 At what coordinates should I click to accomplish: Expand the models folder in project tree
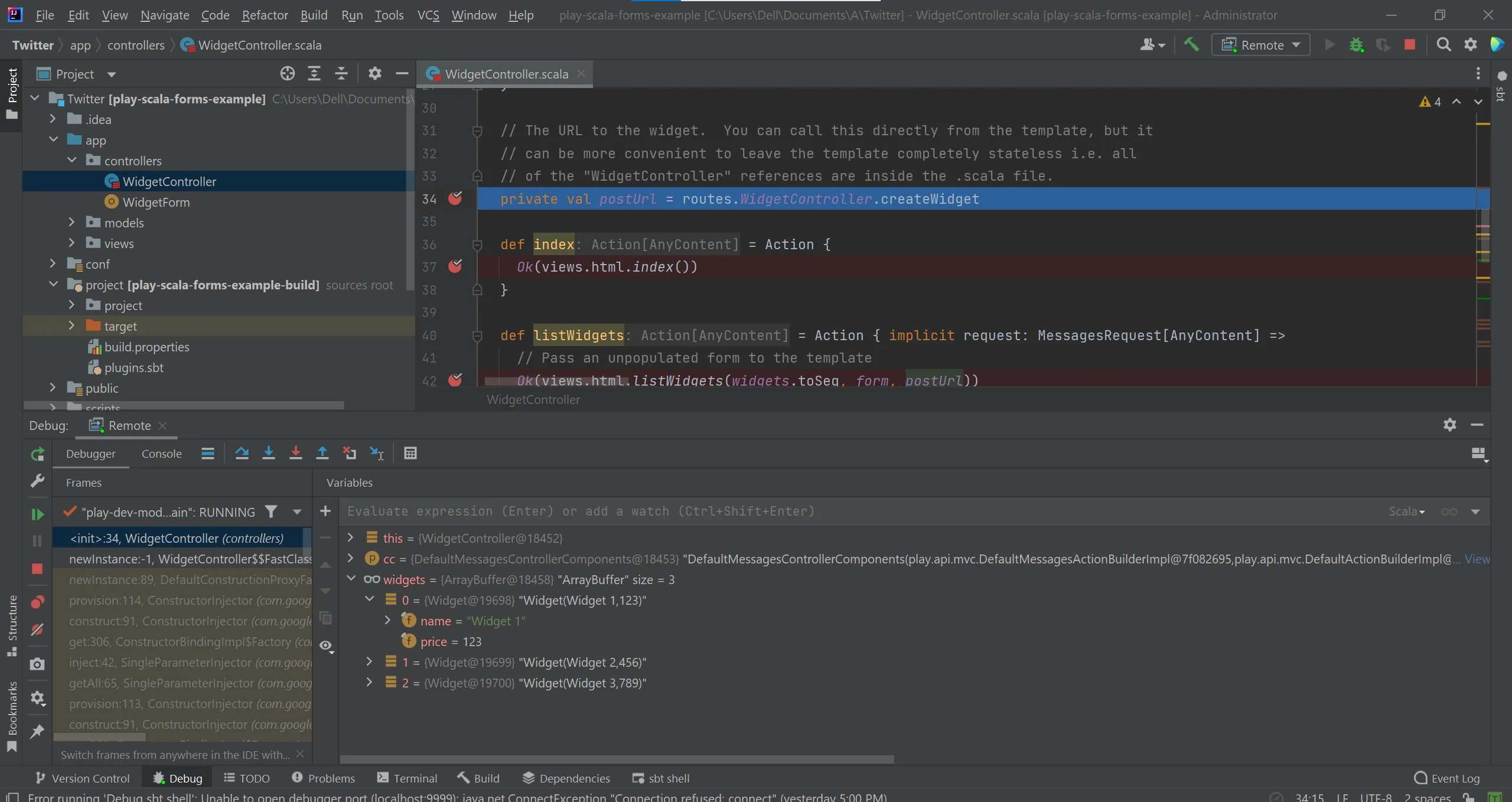[72, 223]
